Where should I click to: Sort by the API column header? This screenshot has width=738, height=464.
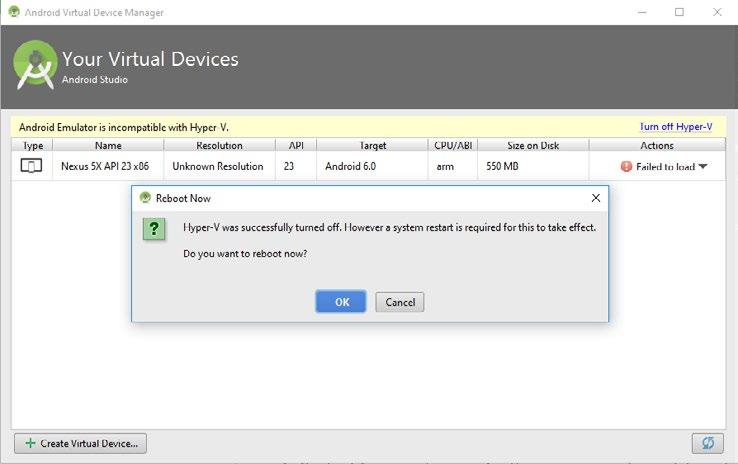(x=296, y=145)
